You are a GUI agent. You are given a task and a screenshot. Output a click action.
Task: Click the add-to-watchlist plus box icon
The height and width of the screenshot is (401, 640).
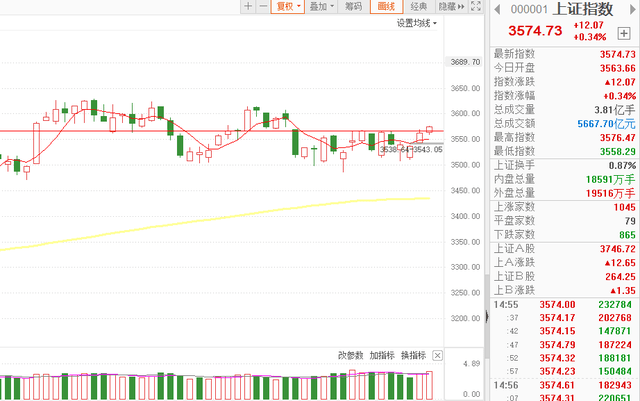(x=624, y=33)
